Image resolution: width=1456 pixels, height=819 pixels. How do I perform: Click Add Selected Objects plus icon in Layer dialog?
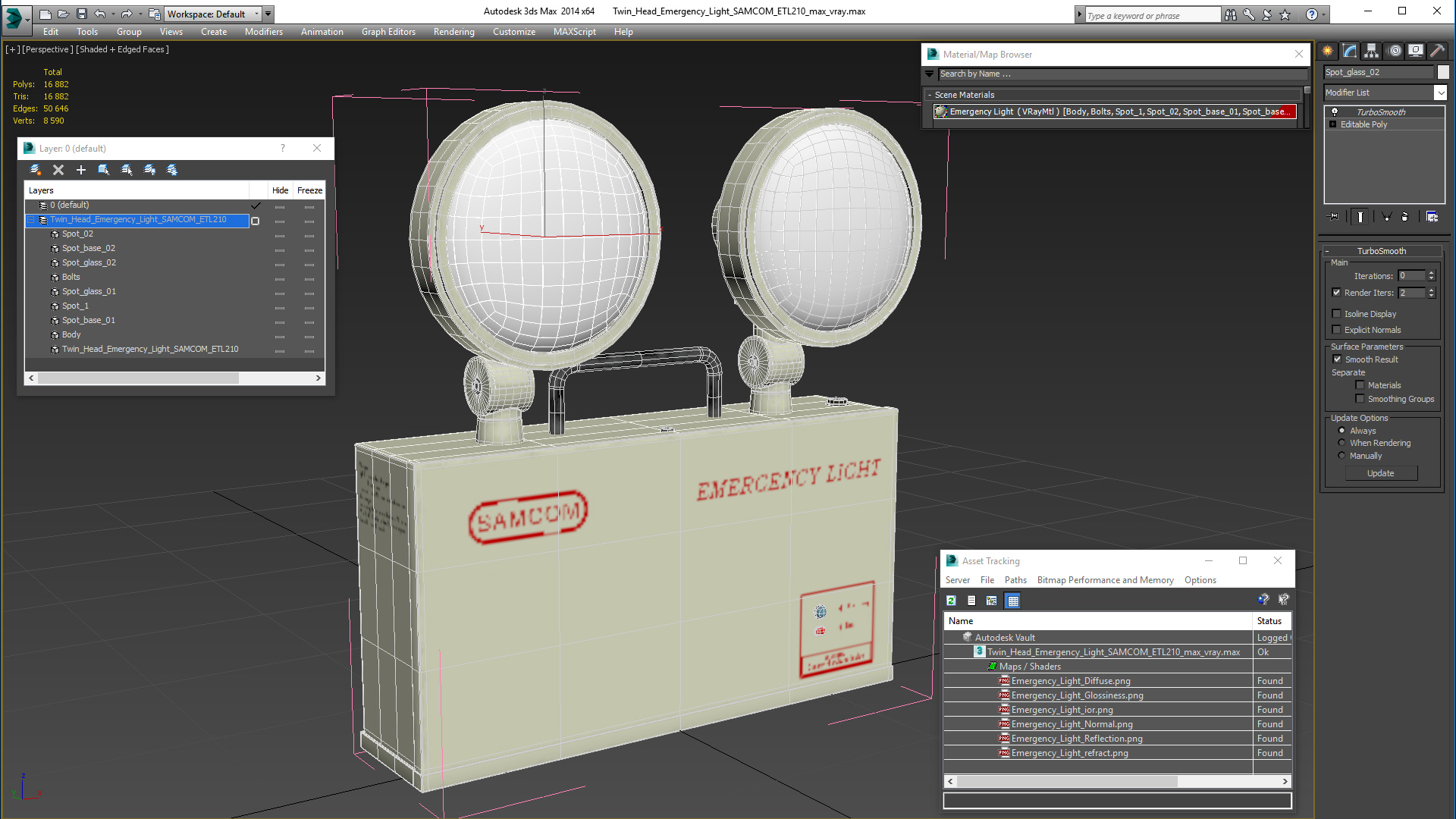pos(81,170)
